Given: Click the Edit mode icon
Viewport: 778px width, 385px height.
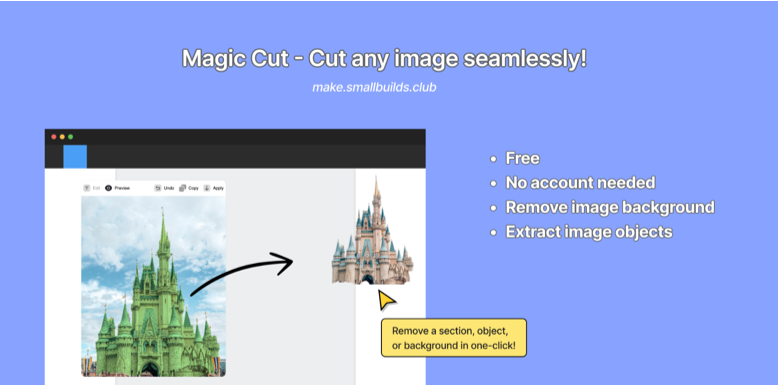Looking at the screenshot, I should tap(86, 188).
